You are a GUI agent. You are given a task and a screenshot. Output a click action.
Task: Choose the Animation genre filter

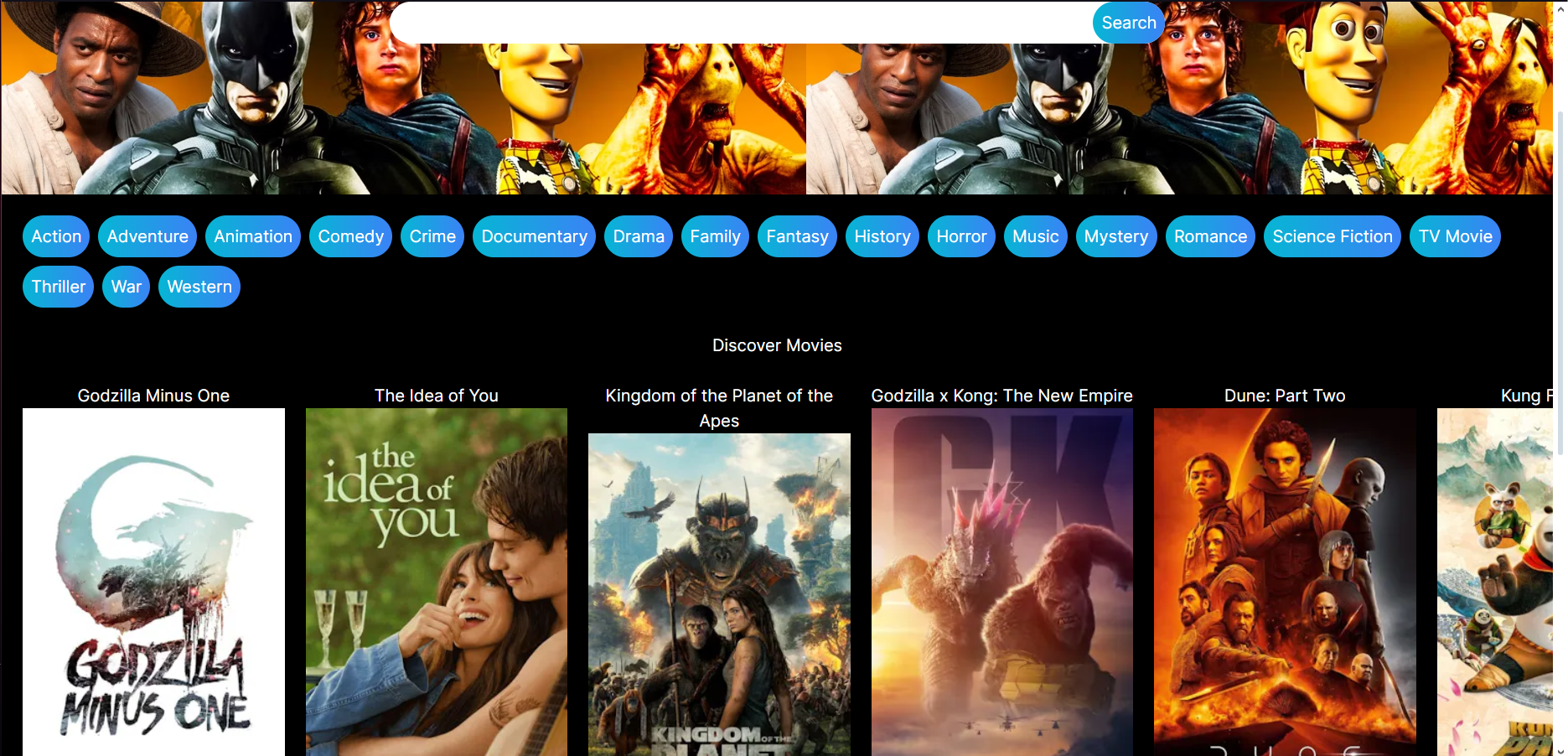pyautogui.click(x=253, y=236)
